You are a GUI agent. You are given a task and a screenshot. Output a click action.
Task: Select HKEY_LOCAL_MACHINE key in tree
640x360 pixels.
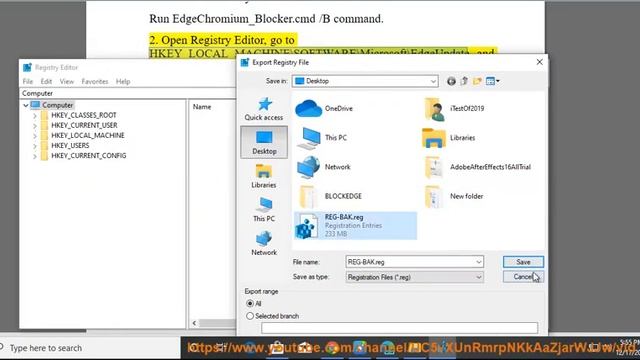click(x=88, y=136)
